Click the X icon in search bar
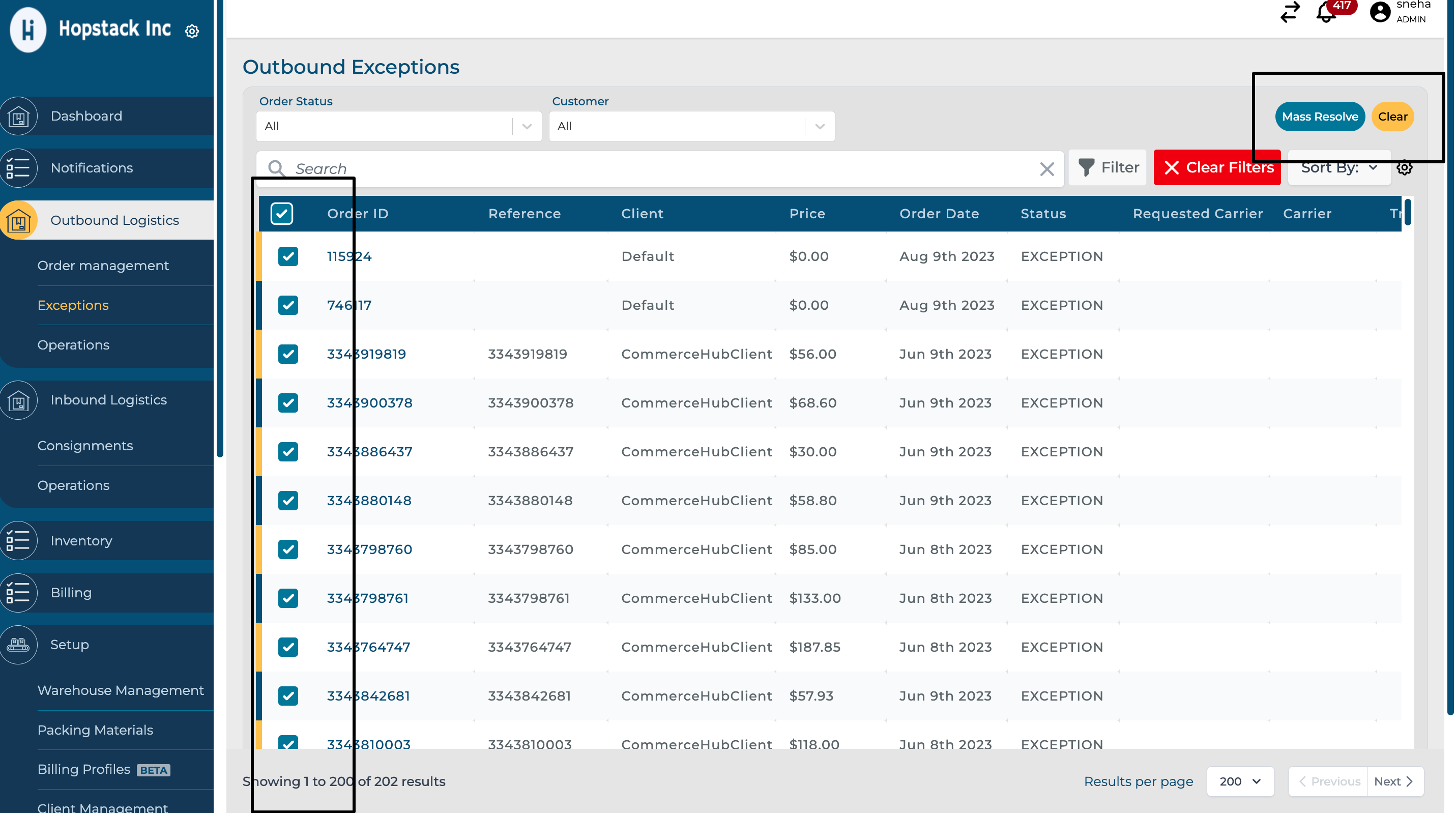This screenshot has height=813, width=1456. pos(1047,168)
